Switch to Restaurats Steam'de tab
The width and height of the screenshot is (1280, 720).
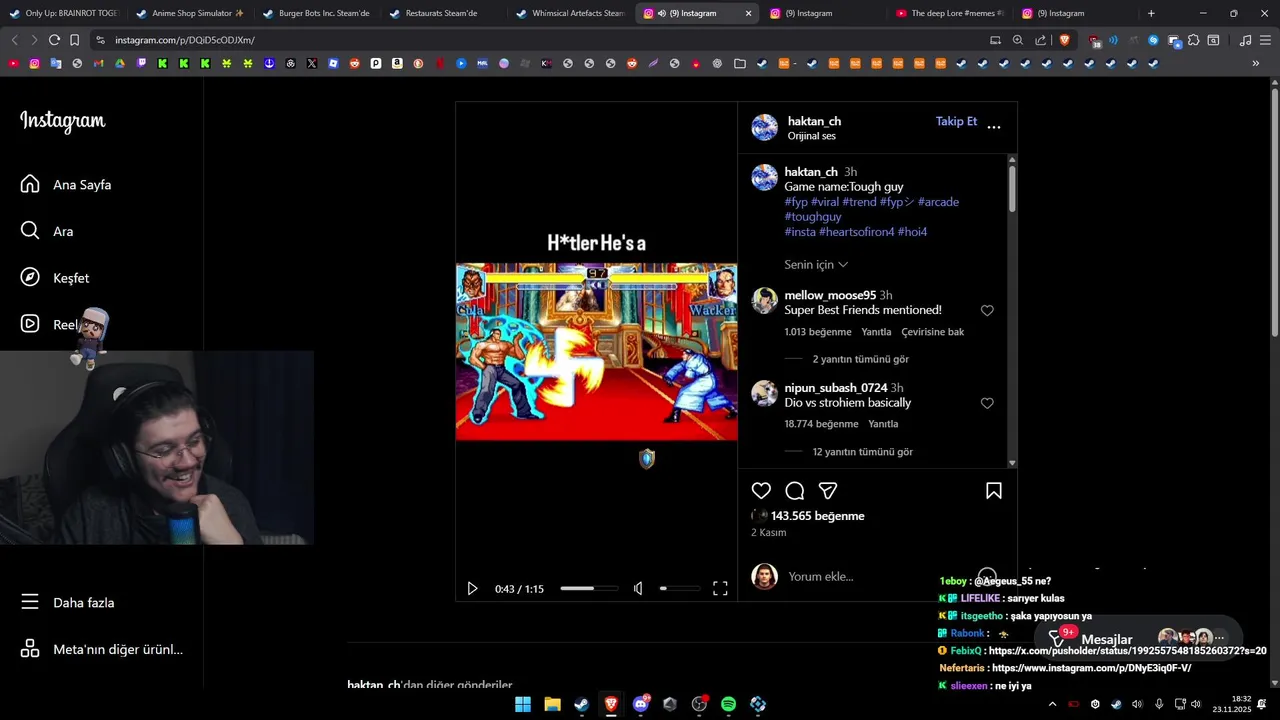pyautogui.click(x=442, y=13)
